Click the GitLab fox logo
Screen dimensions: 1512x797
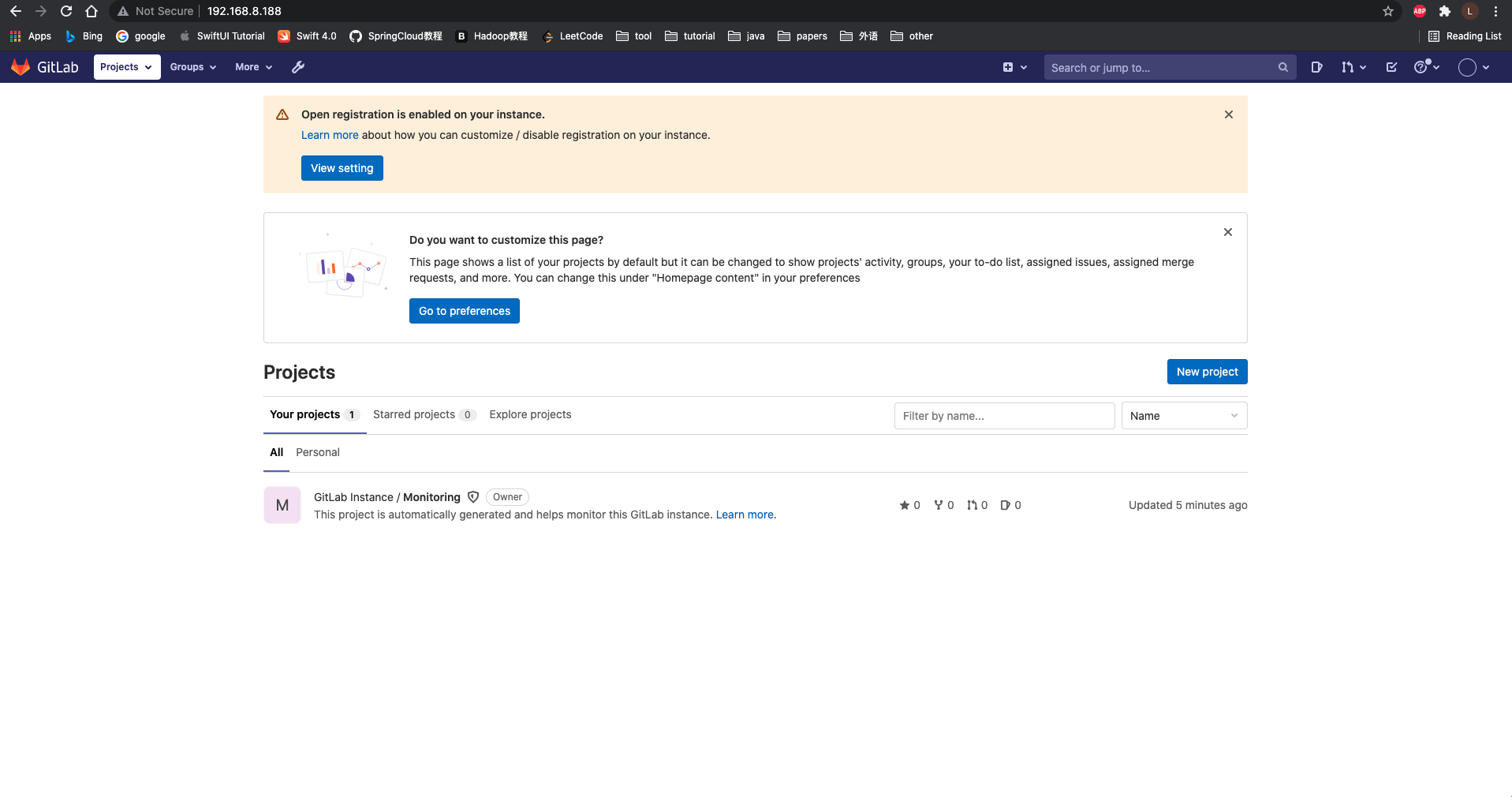(x=21, y=67)
